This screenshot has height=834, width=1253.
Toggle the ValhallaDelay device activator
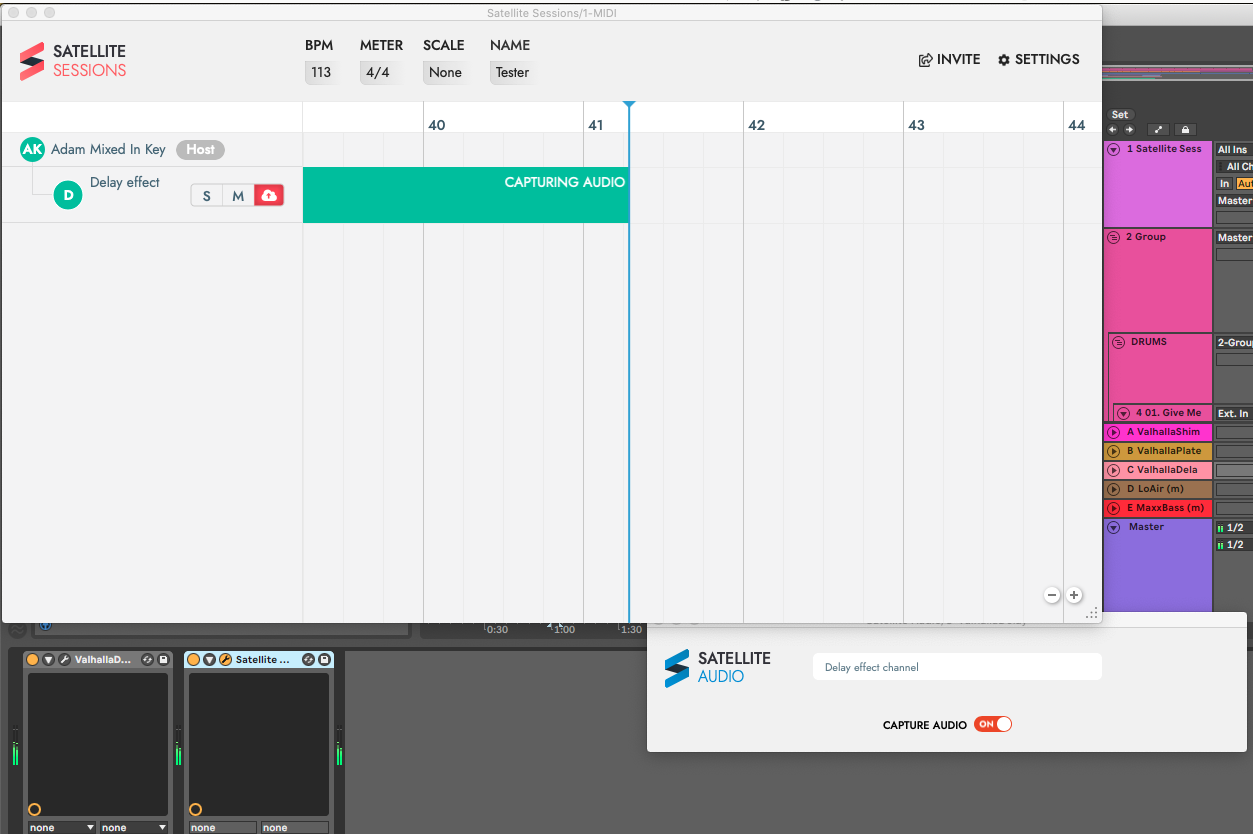33,660
